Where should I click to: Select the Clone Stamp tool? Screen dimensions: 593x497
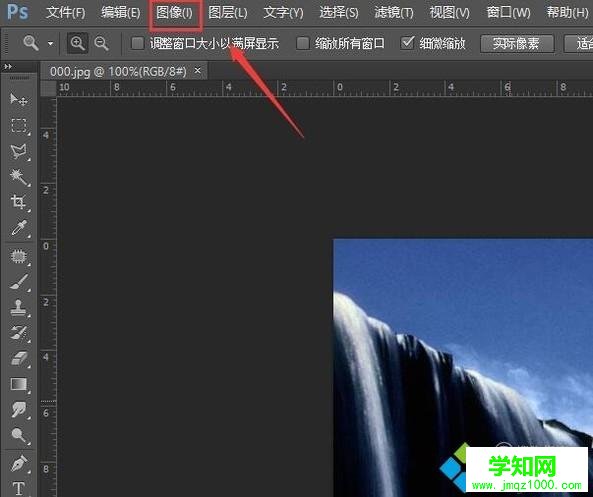coord(19,308)
